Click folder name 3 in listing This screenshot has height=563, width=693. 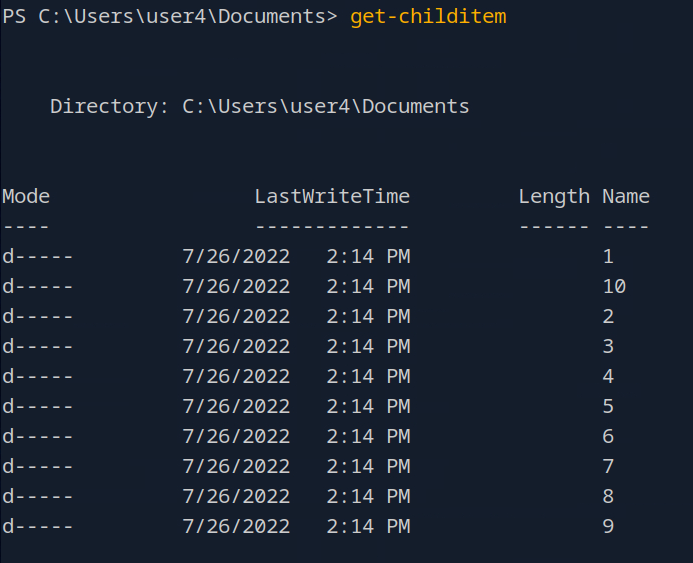click(608, 347)
